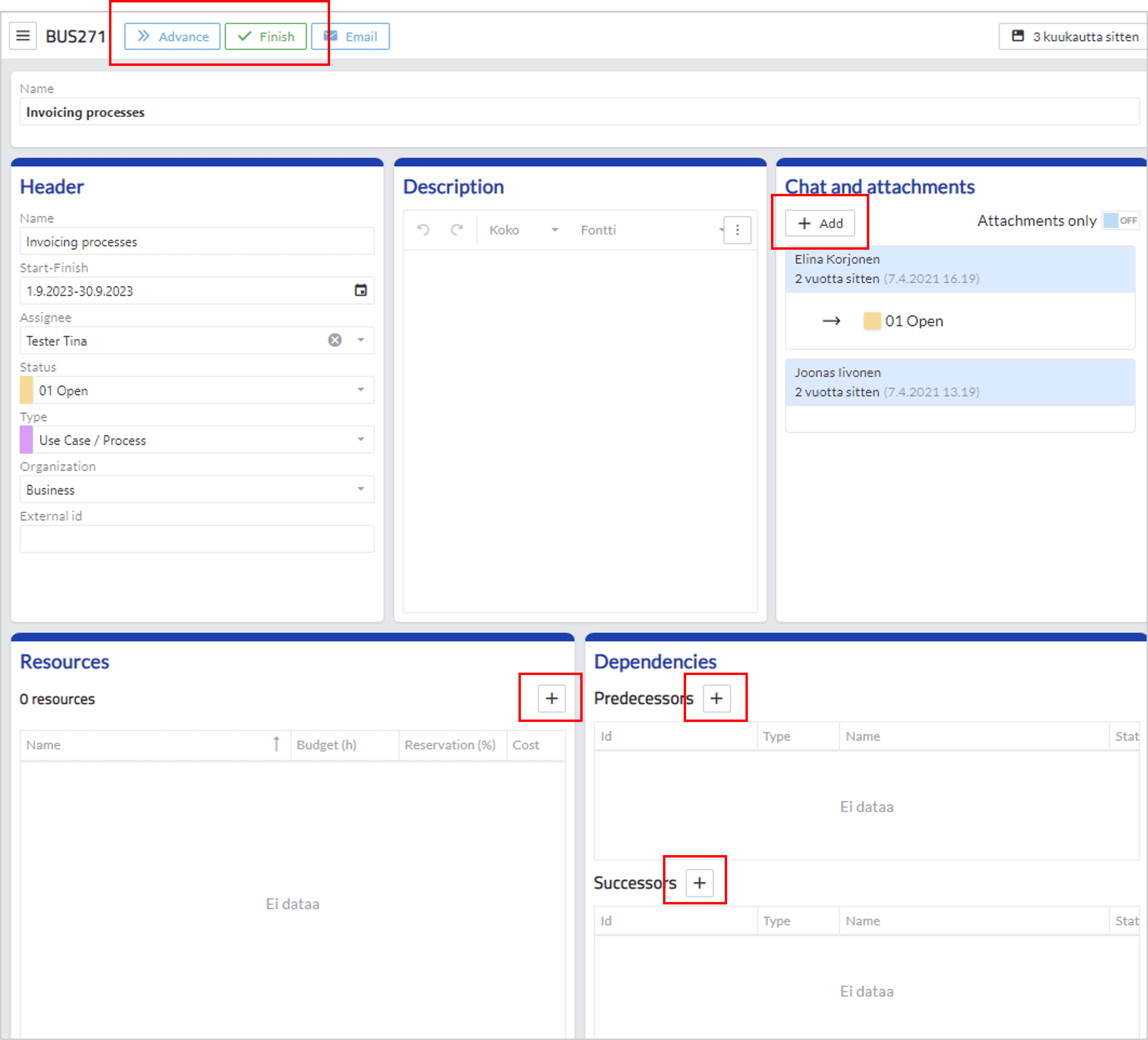The width and height of the screenshot is (1148, 1040).
Task: Click the '01 Open' status color swatch in chat
Action: coord(872,321)
